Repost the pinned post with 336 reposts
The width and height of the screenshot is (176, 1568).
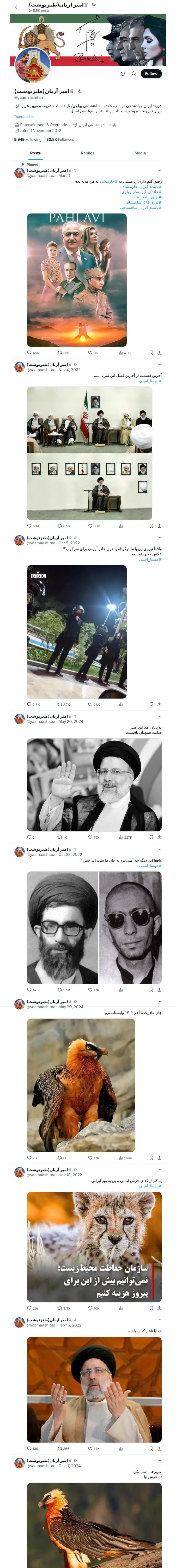coord(63,353)
